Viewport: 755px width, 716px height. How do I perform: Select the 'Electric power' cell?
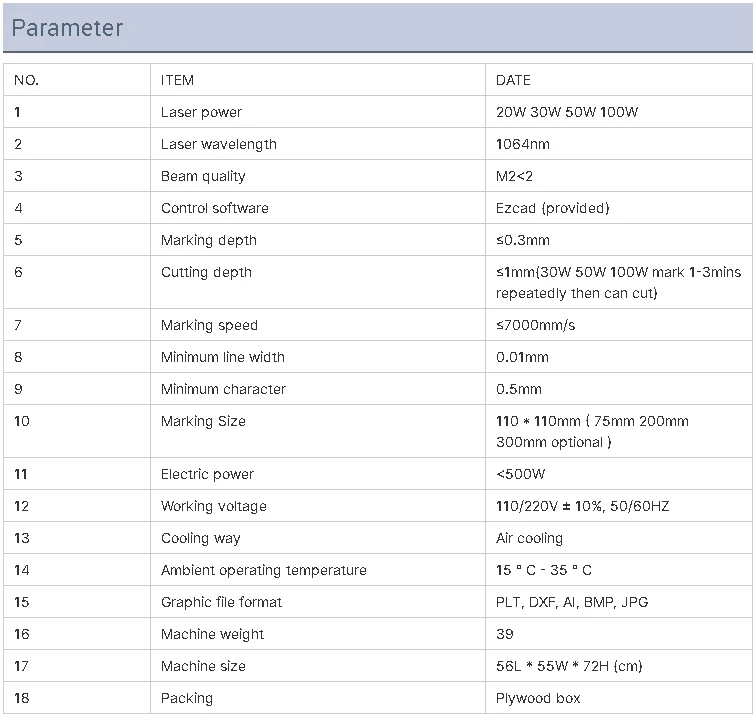tap(207, 474)
